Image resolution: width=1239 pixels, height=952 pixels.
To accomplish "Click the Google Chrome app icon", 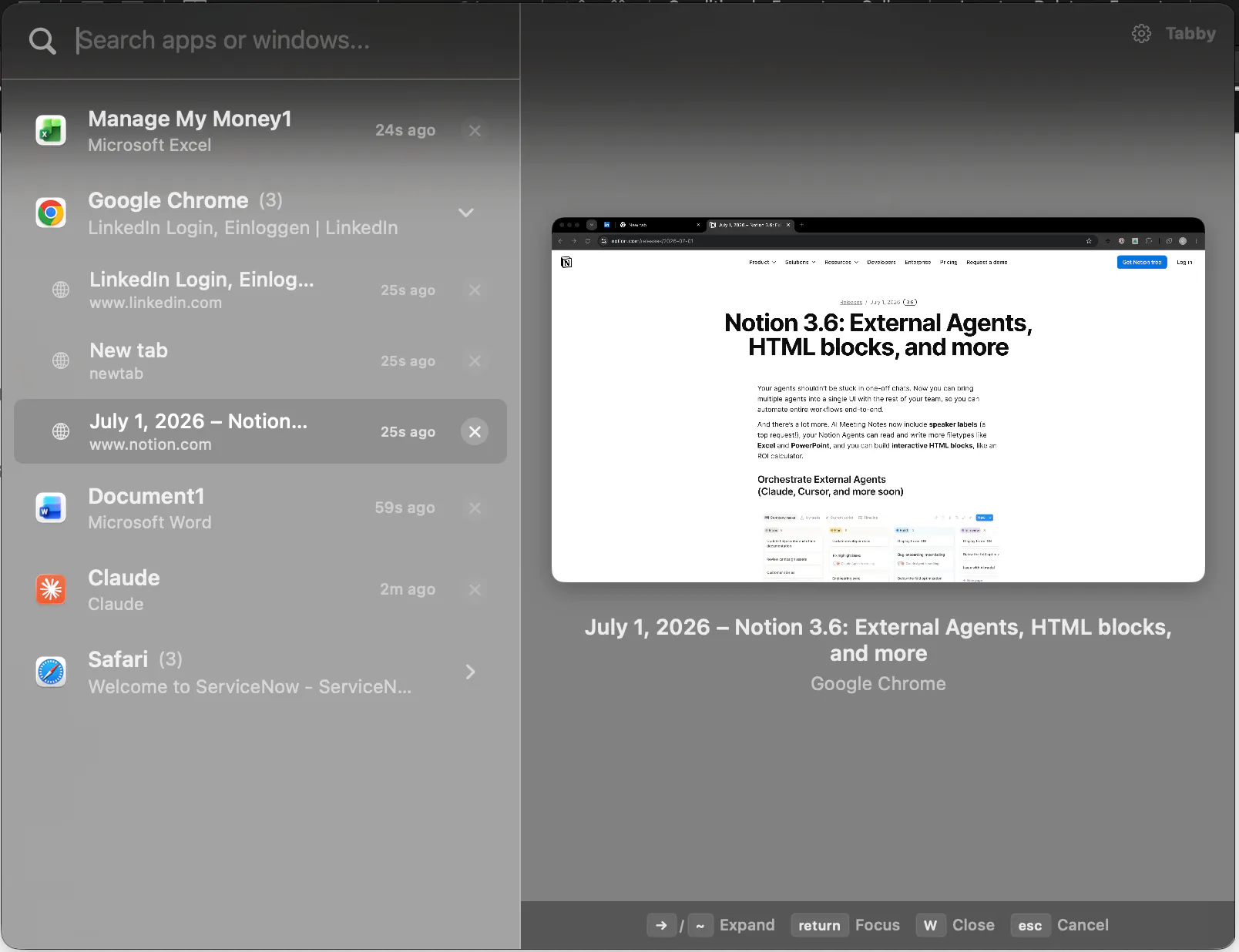I will [51, 213].
